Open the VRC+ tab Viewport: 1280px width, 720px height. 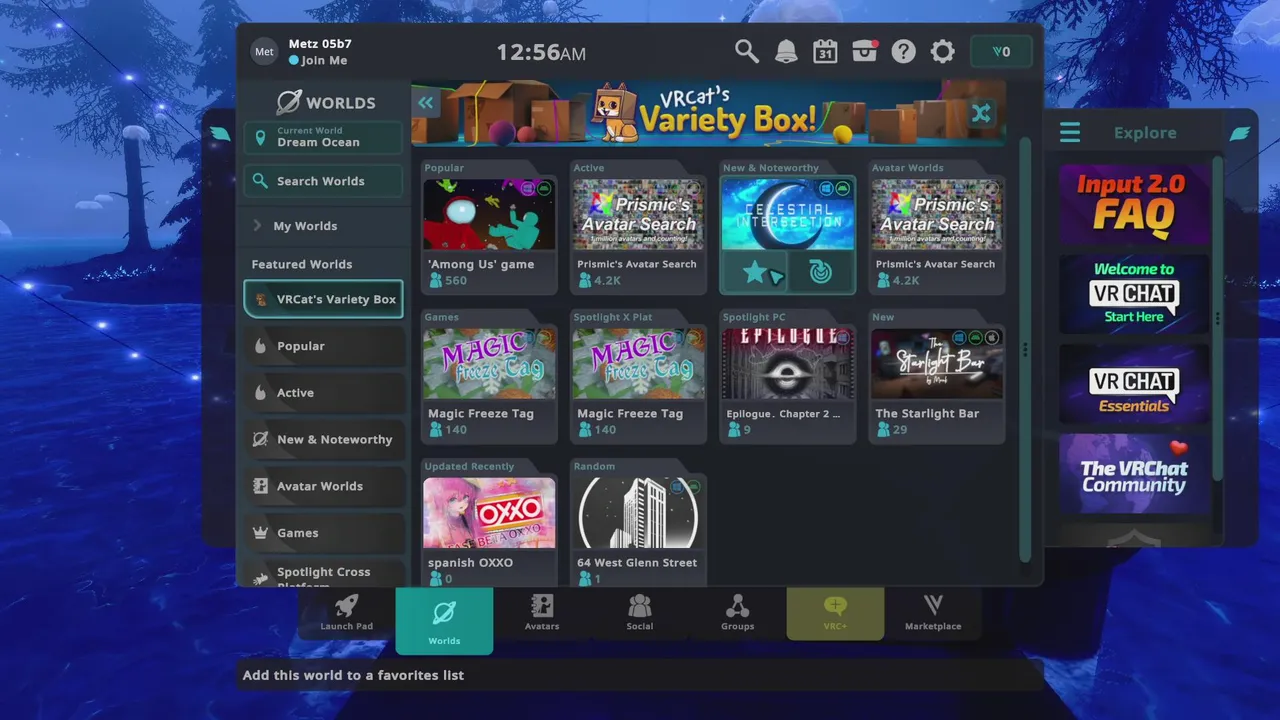click(x=835, y=612)
